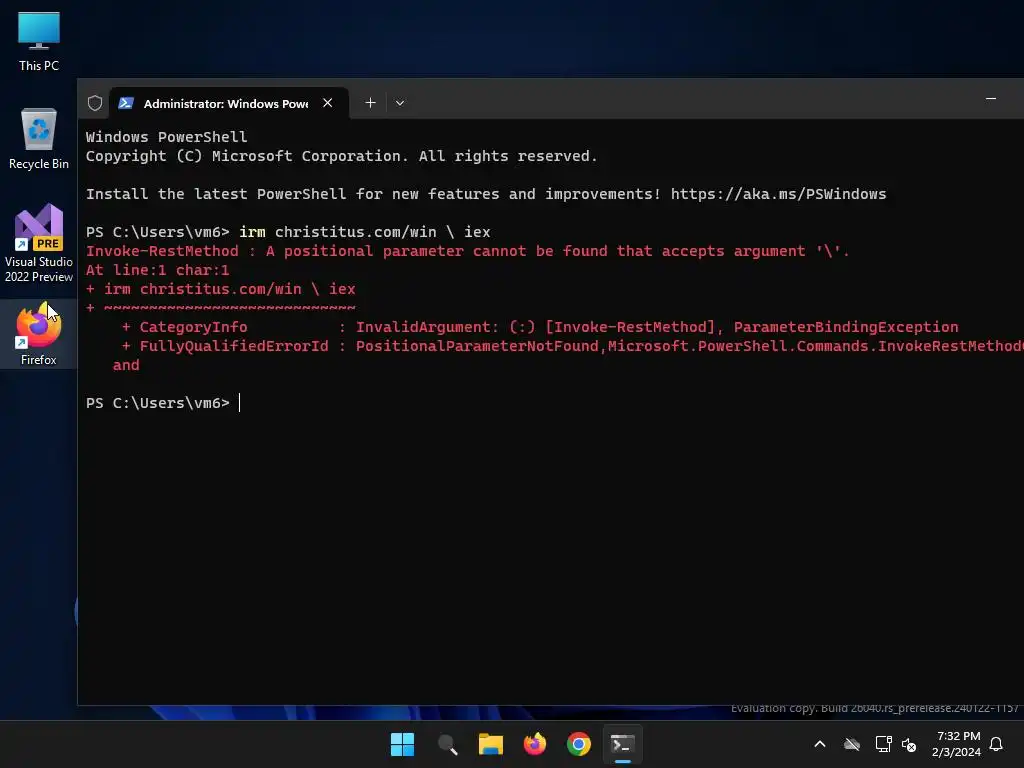Select the Firefox desktop shortcut
Image resolution: width=1024 pixels, height=768 pixels.
[39, 334]
